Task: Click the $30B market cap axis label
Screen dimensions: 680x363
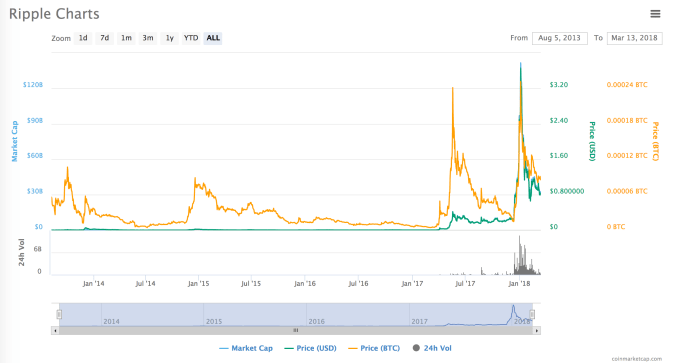Action: 35,191
